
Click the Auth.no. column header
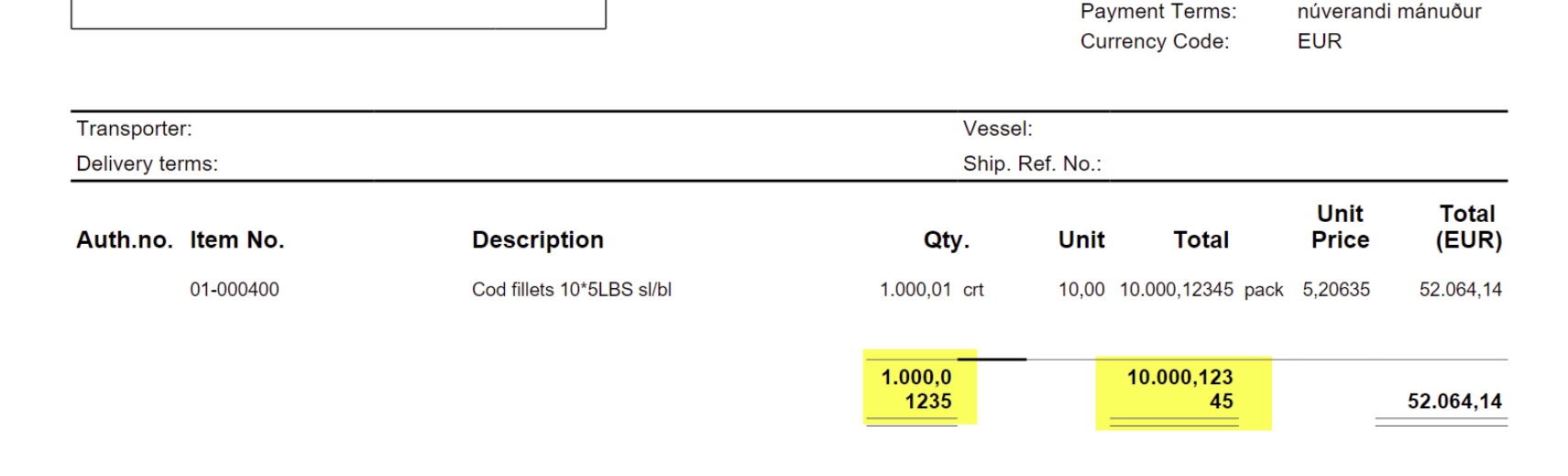[124, 240]
